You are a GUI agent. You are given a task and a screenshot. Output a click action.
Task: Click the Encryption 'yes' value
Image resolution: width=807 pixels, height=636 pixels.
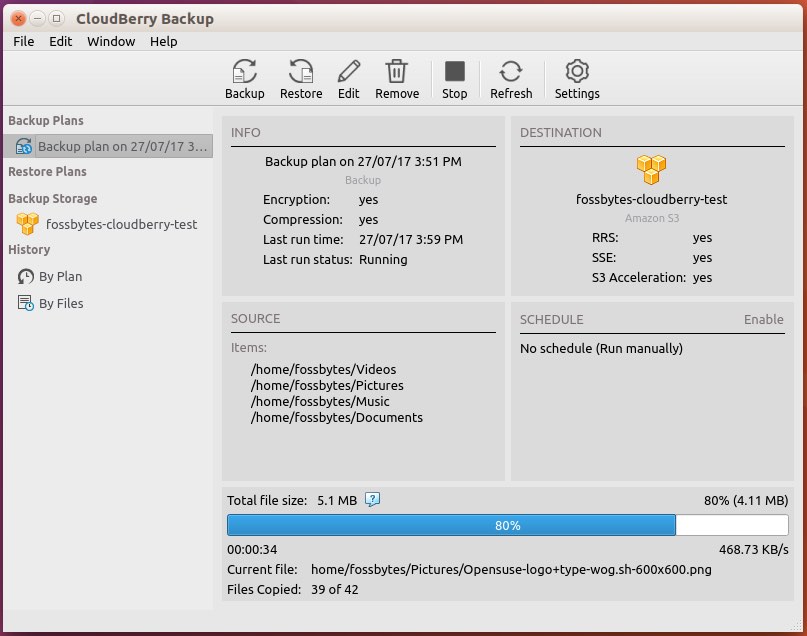click(x=368, y=200)
